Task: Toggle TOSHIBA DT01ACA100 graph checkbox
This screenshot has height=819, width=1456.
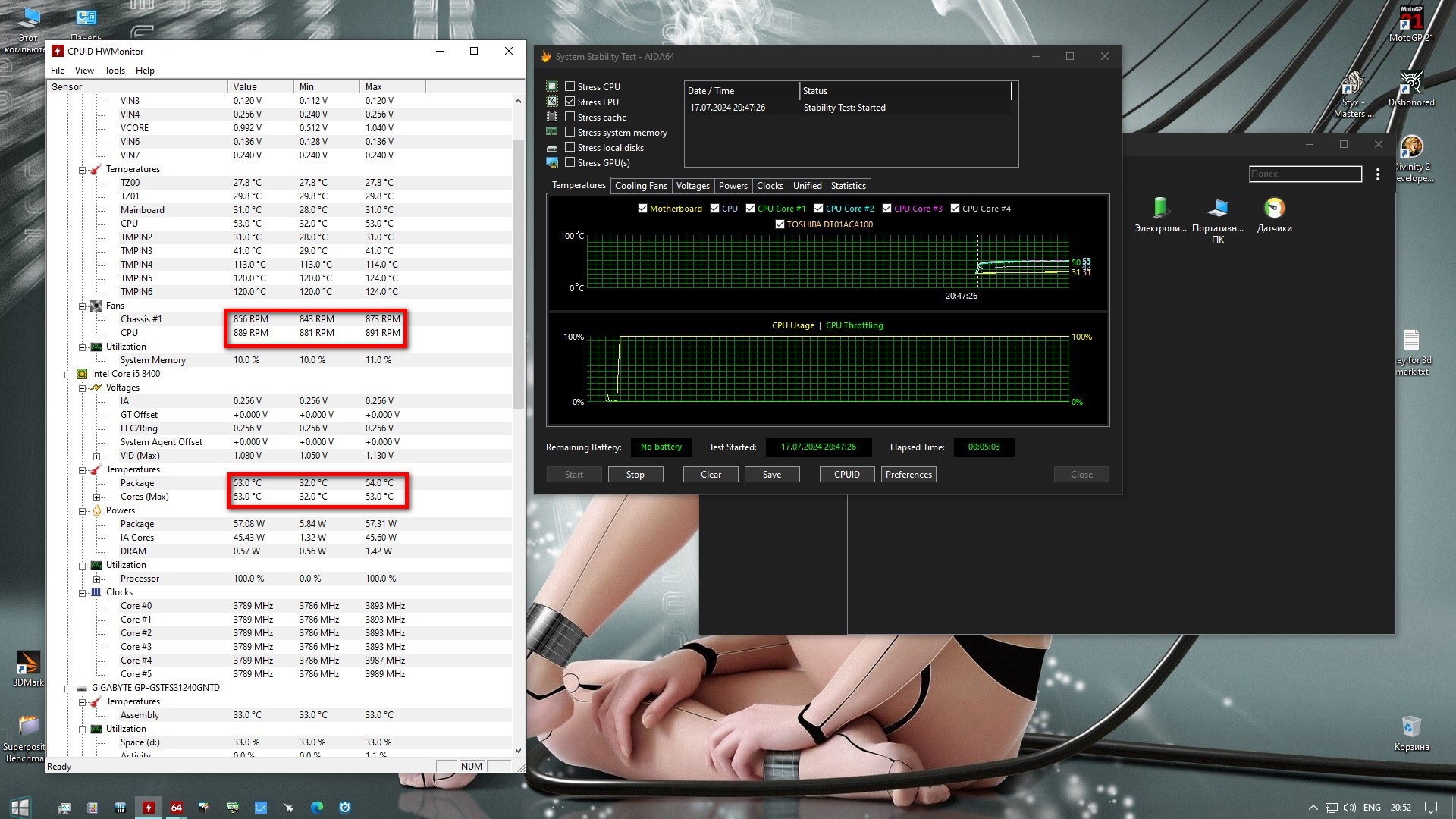Action: tap(780, 224)
